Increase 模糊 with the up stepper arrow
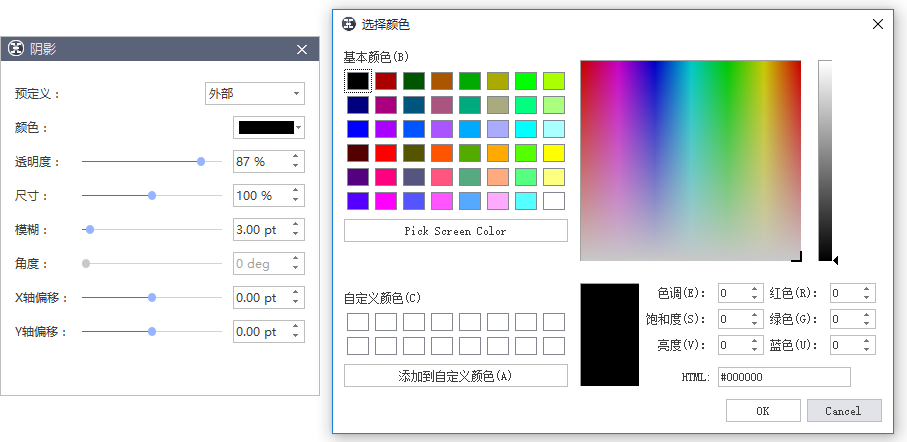This screenshot has width=907, height=442. coord(296,224)
